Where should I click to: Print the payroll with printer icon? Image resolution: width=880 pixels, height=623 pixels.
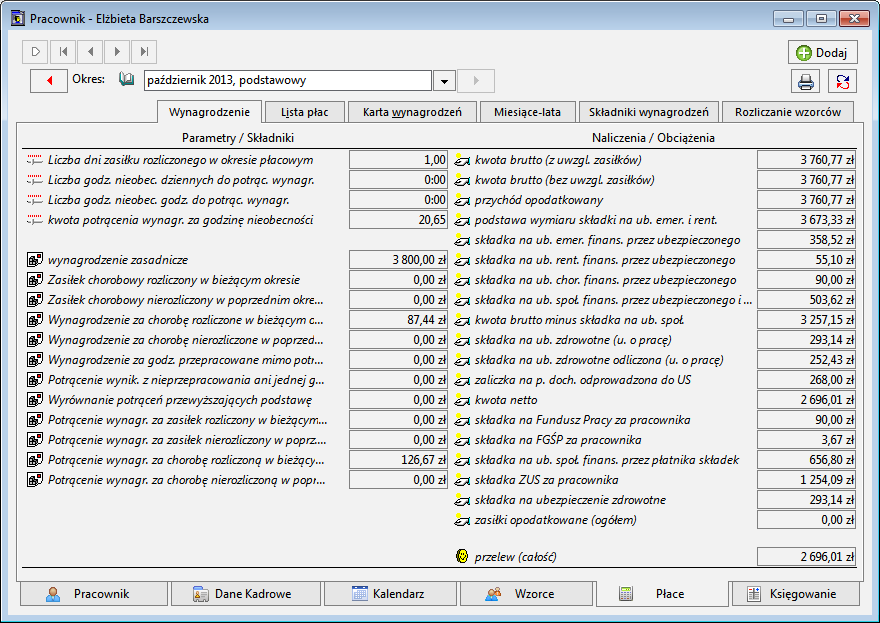(x=805, y=82)
